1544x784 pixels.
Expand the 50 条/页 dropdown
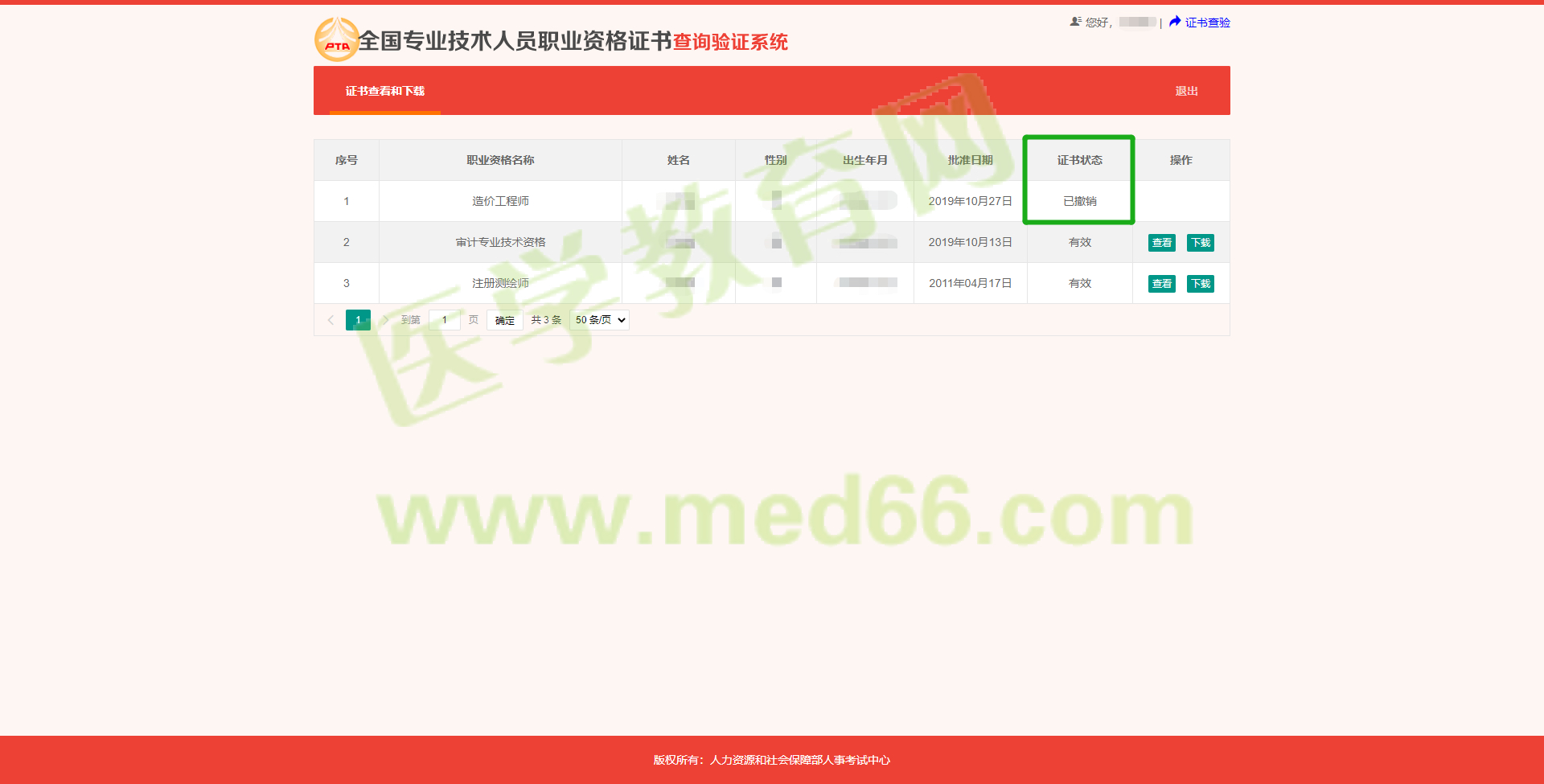click(599, 320)
